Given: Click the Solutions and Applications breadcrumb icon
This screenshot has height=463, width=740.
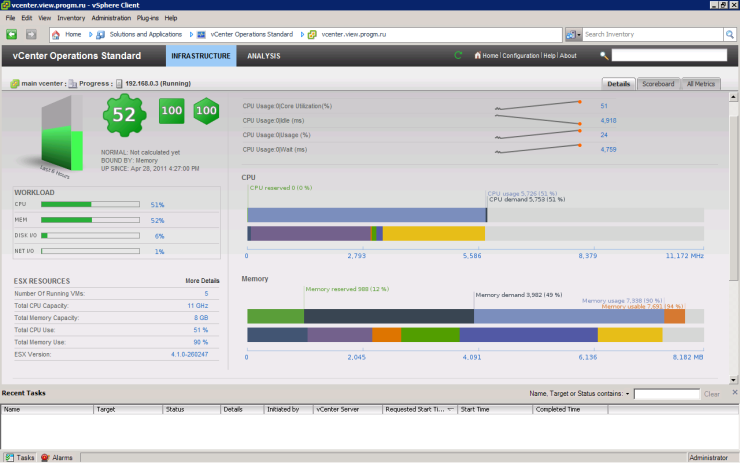Looking at the screenshot, I should coord(101,34).
